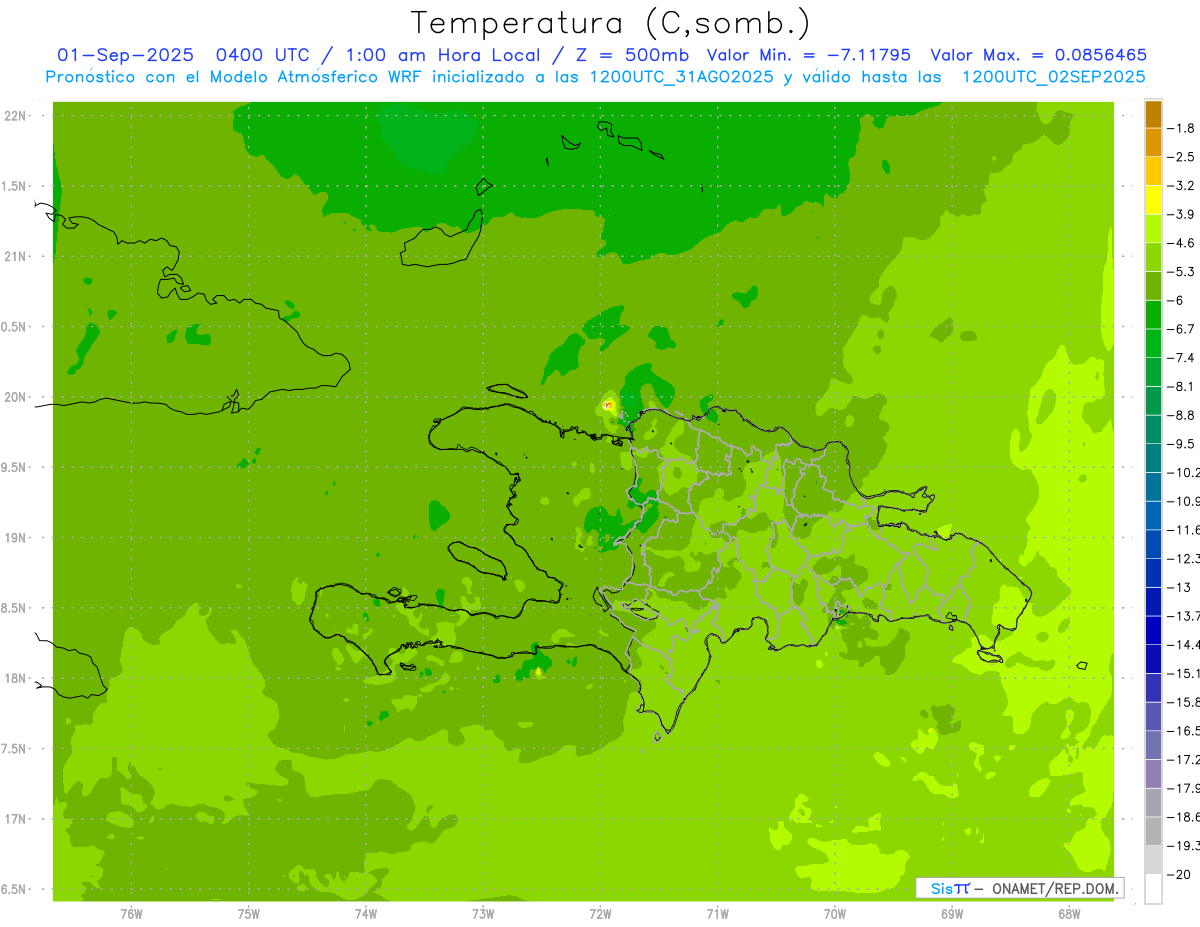This screenshot has height=927, width=1200.
Task: Click the "74W" longitude label
Action: point(366,914)
